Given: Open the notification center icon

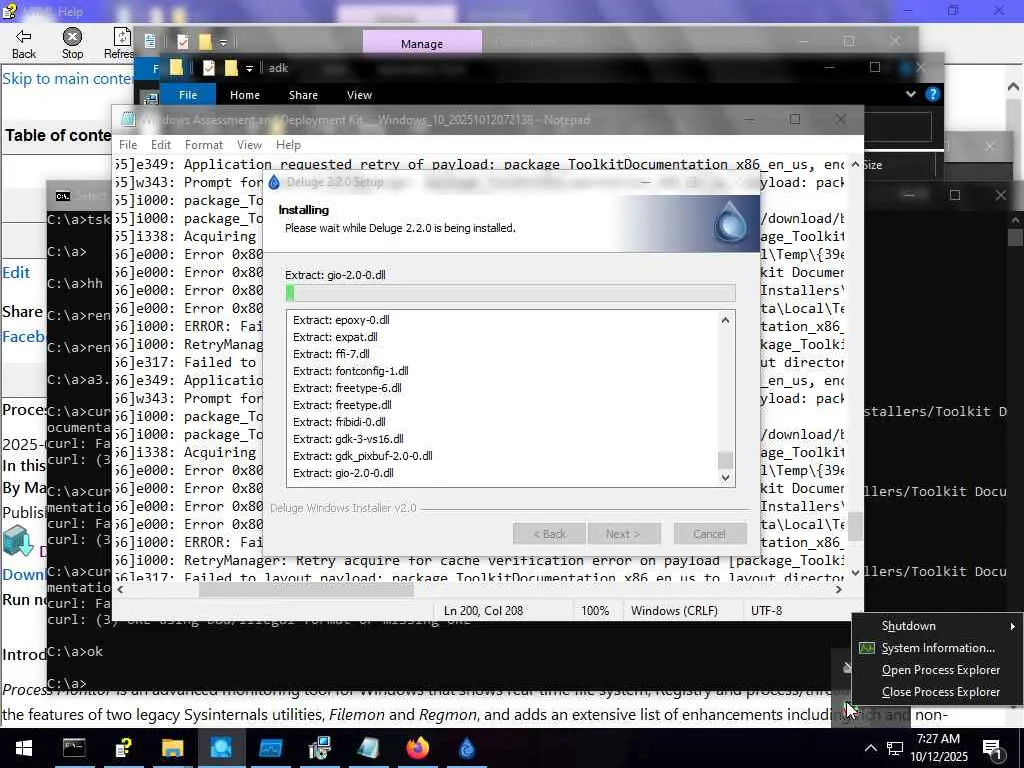Looking at the screenshot, I should [993, 749].
